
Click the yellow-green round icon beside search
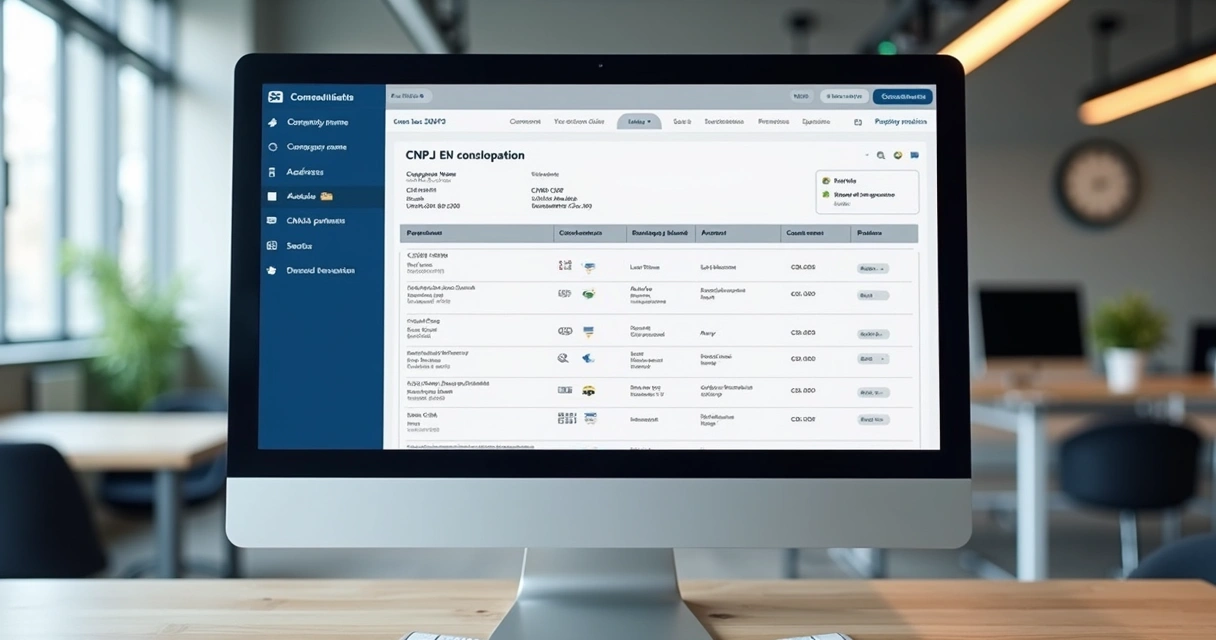pyautogui.click(x=898, y=156)
